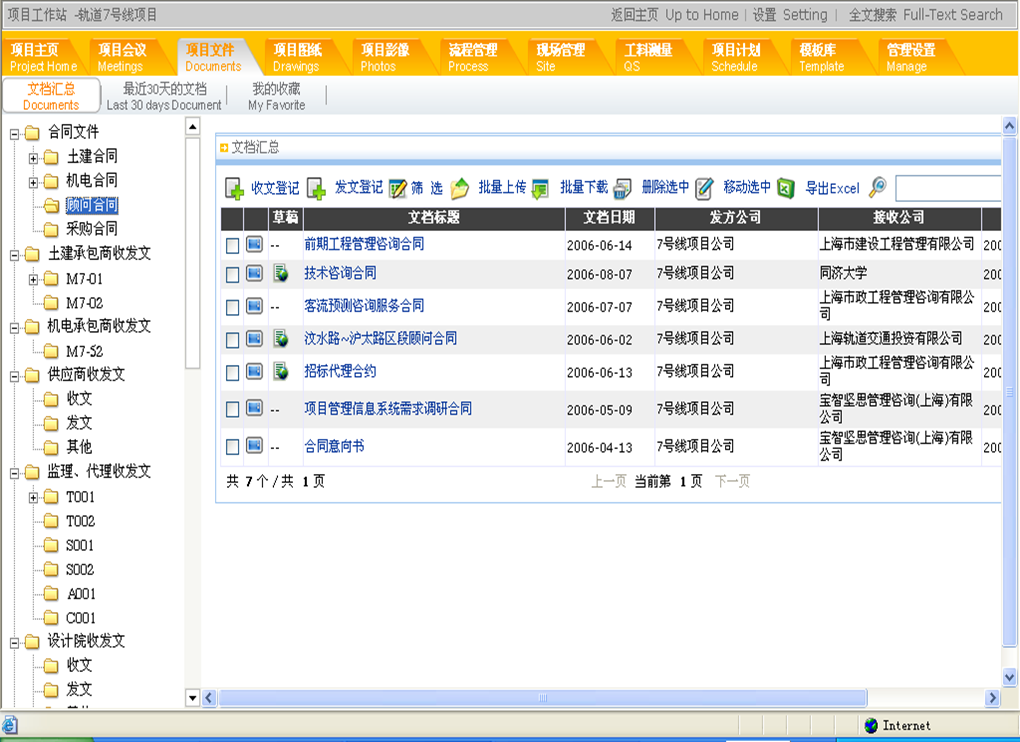Open document link 合同意向书
1020x742 pixels.
(x=334, y=446)
